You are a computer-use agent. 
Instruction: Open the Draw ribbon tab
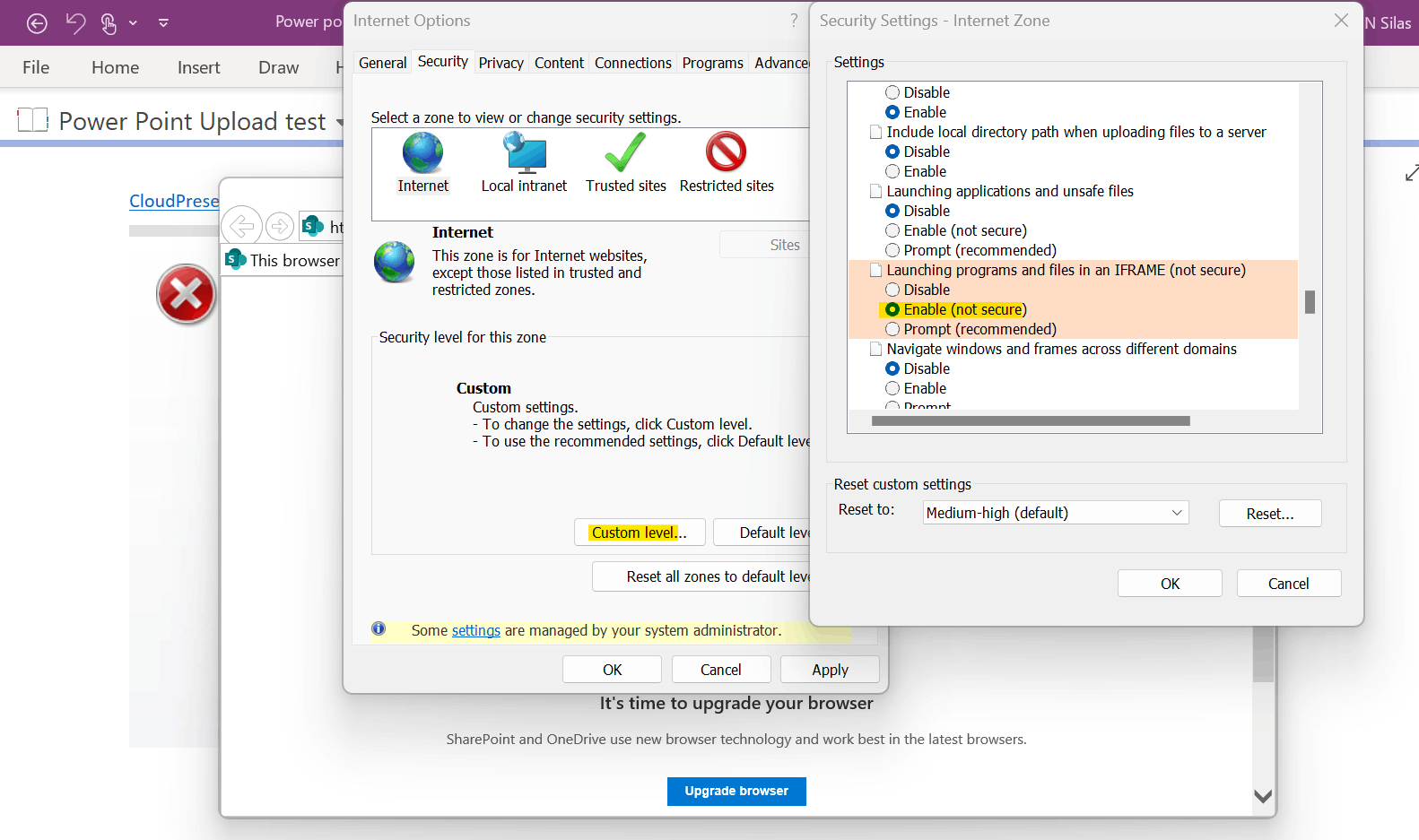click(278, 67)
